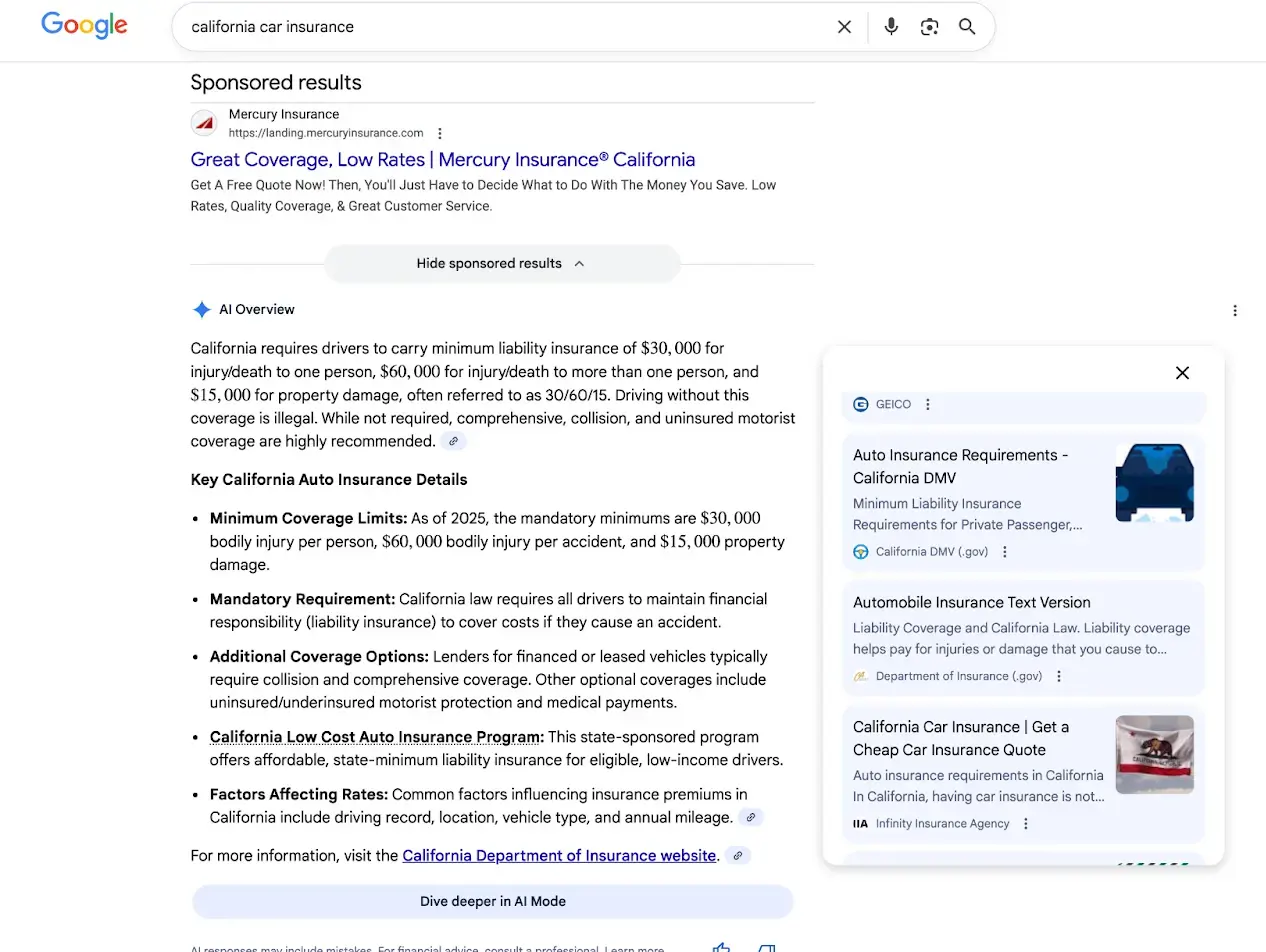The image size is (1266, 952).
Task: Open the Infinity Insurance Agency source options
Action: point(1026,824)
